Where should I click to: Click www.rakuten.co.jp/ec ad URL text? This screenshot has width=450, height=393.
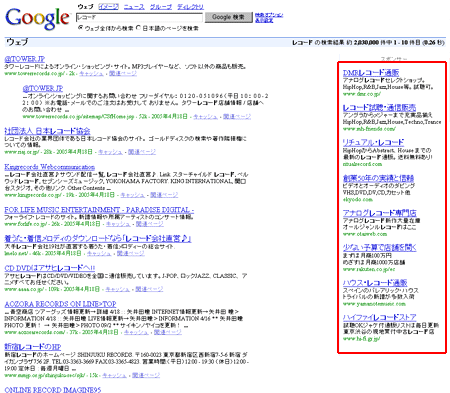pyautogui.click(x=369, y=269)
